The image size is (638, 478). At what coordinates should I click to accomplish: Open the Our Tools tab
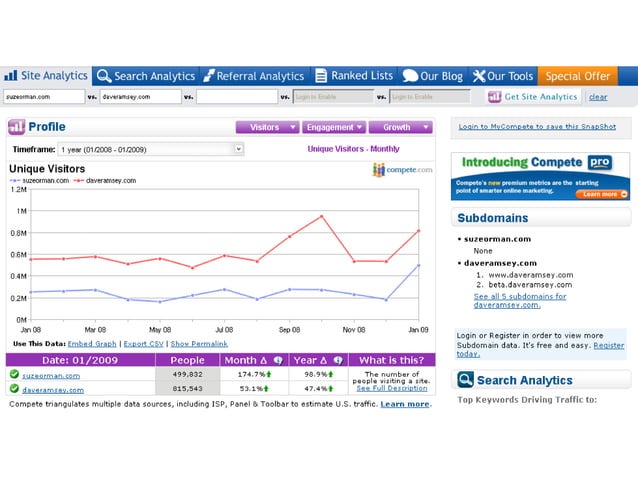tap(503, 76)
